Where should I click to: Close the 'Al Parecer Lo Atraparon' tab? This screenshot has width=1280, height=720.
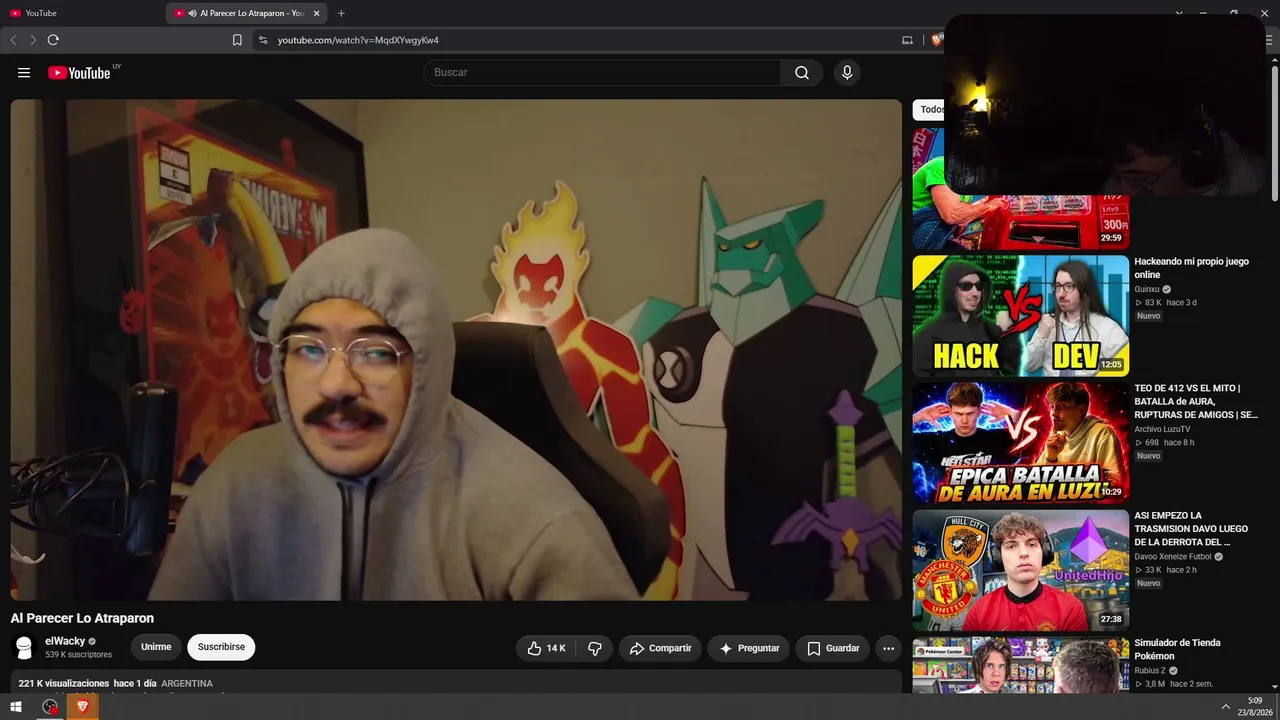(x=317, y=13)
